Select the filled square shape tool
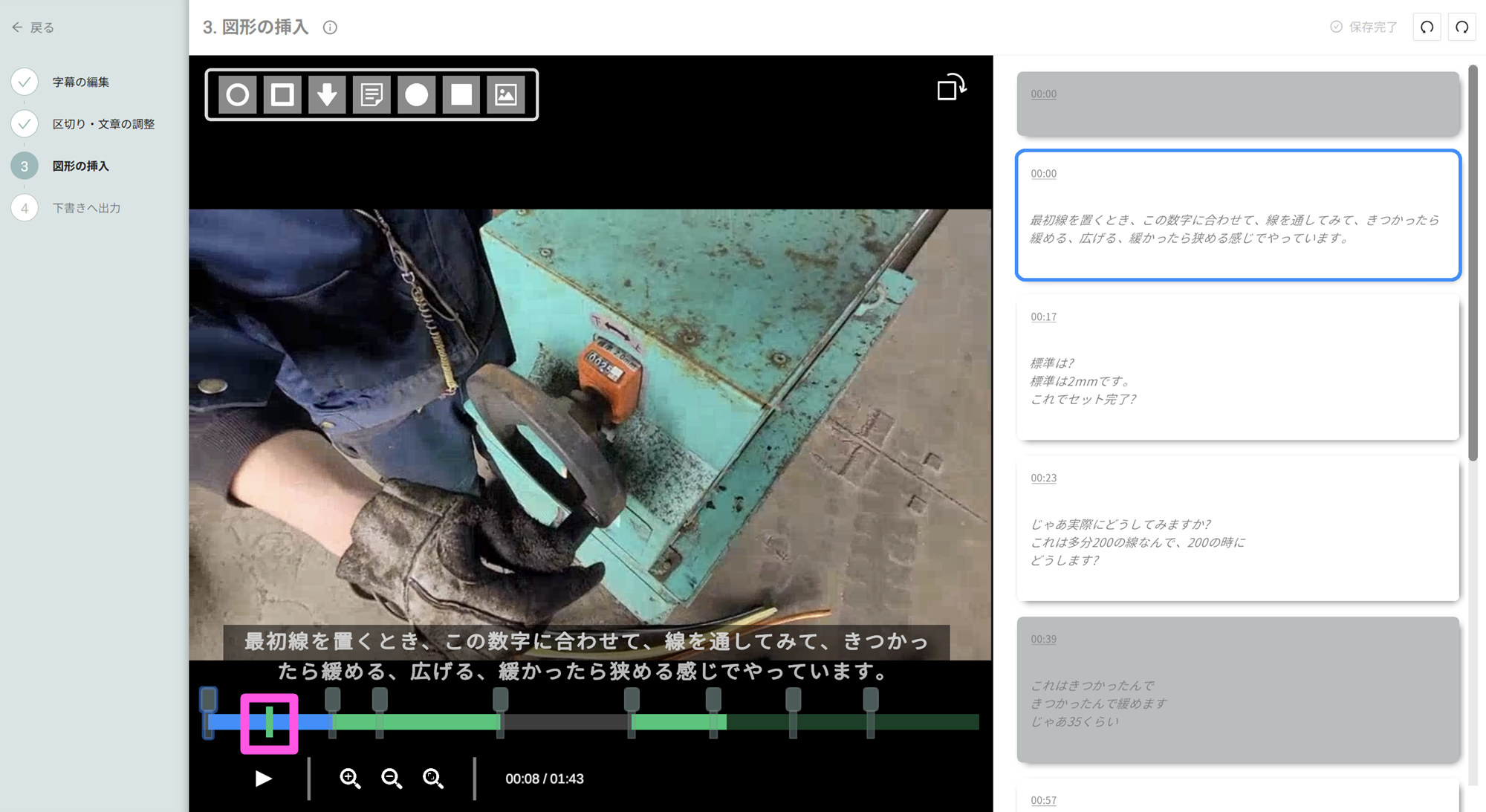The height and width of the screenshot is (812, 1486). tap(461, 95)
